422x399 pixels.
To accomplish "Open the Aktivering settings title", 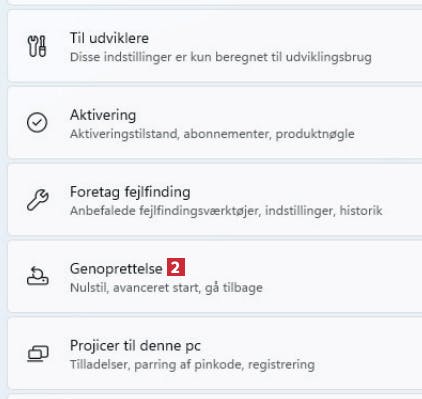I will point(103,115).
